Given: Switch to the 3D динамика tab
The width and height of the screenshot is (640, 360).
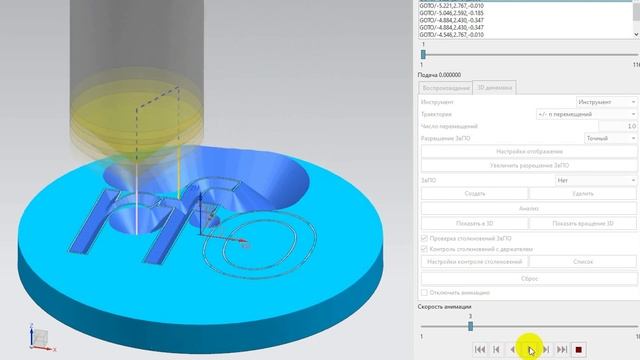Looking at the screenshot, I should (x=494, y=87).
